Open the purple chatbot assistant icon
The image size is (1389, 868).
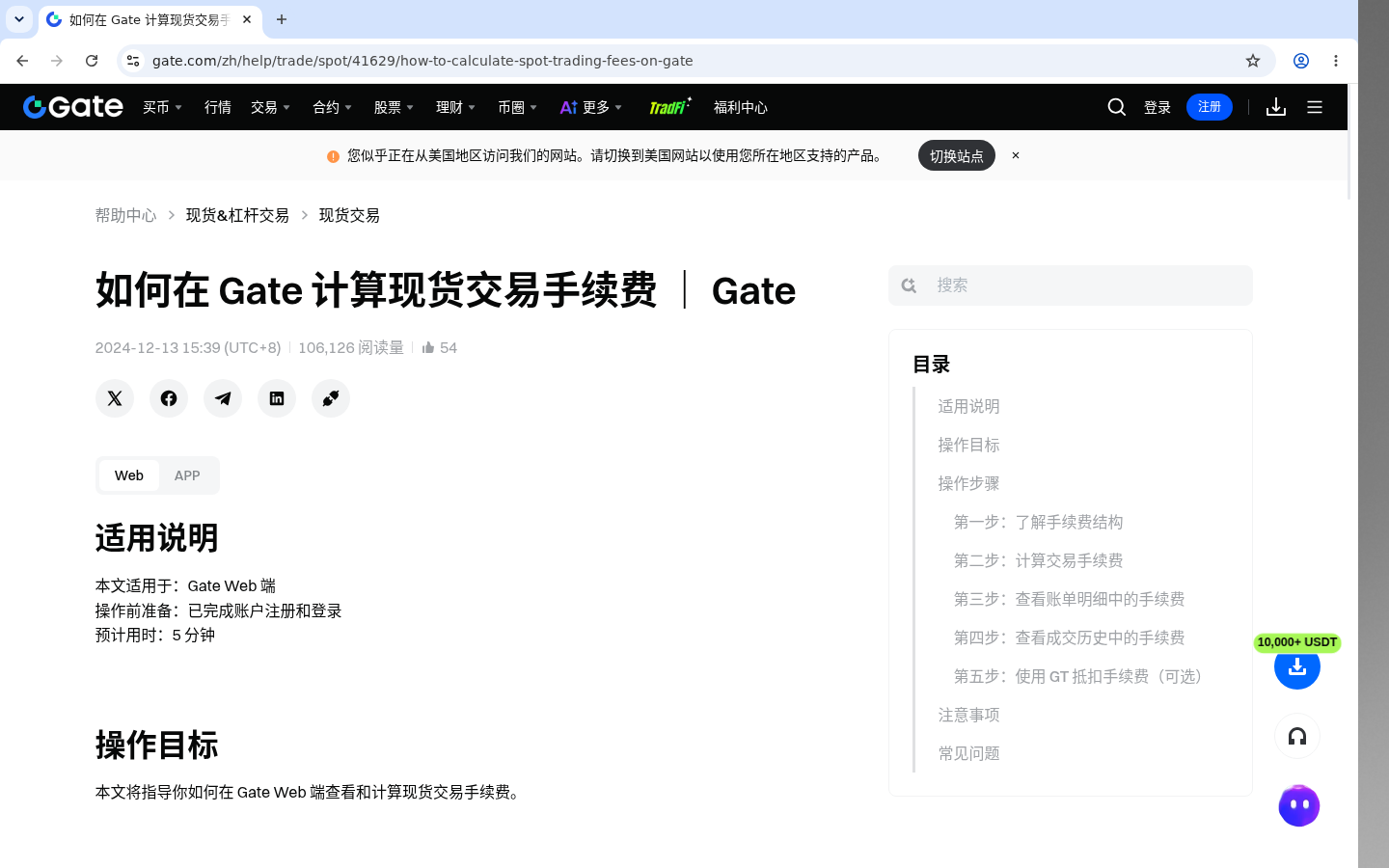coord(1298,805)
